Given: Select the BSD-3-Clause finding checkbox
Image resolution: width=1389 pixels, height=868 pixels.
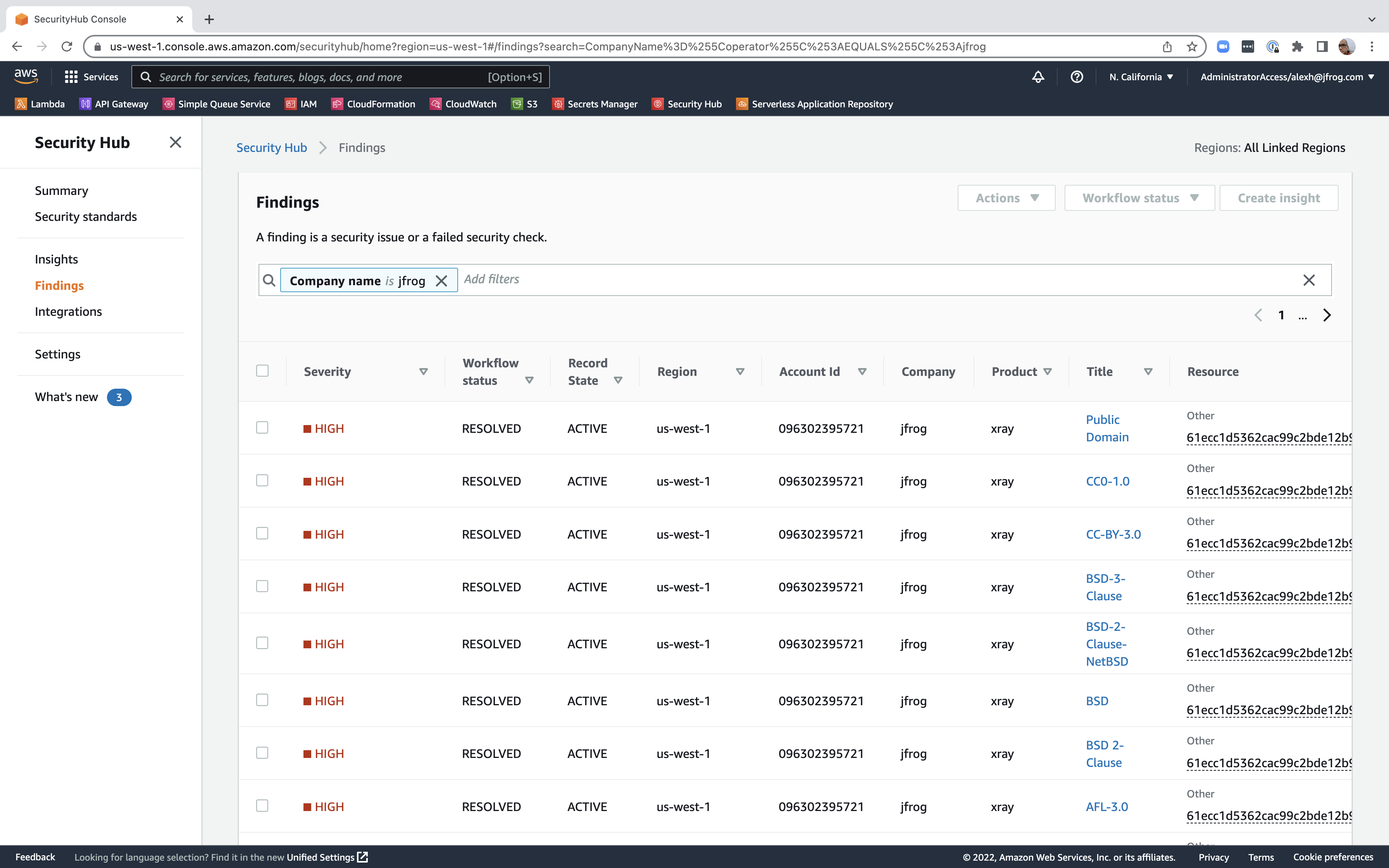Looking at the screenshot, I should (262, 586).
